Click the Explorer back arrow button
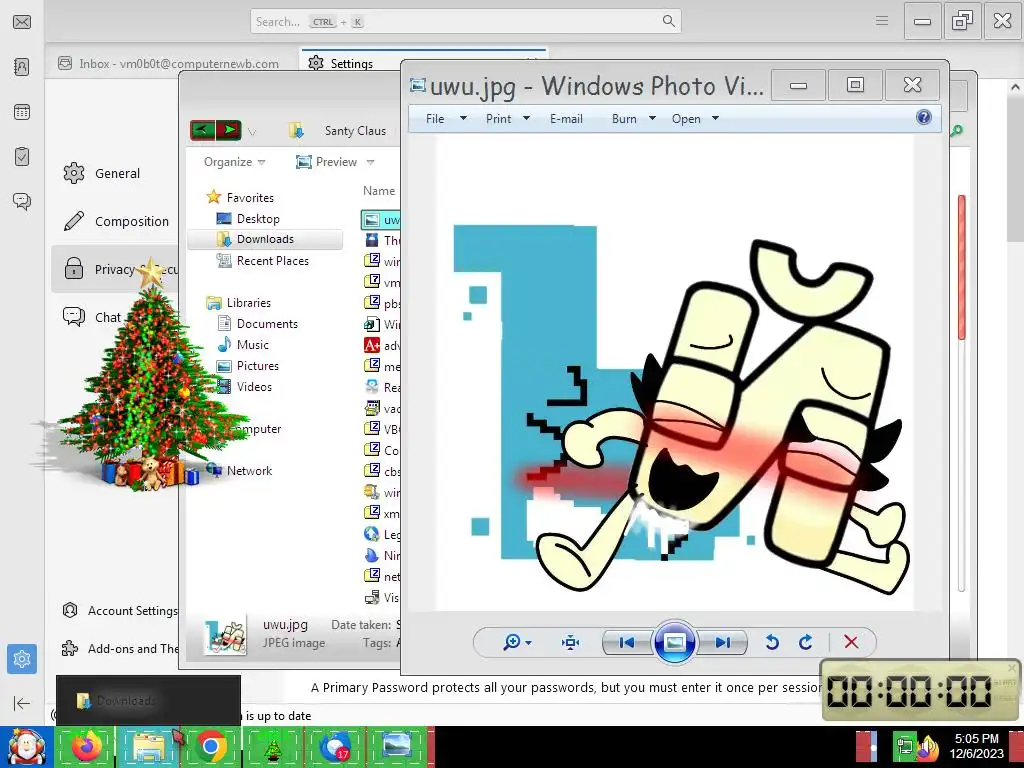This screenshot has height=768, width=1024. [202, 130]
